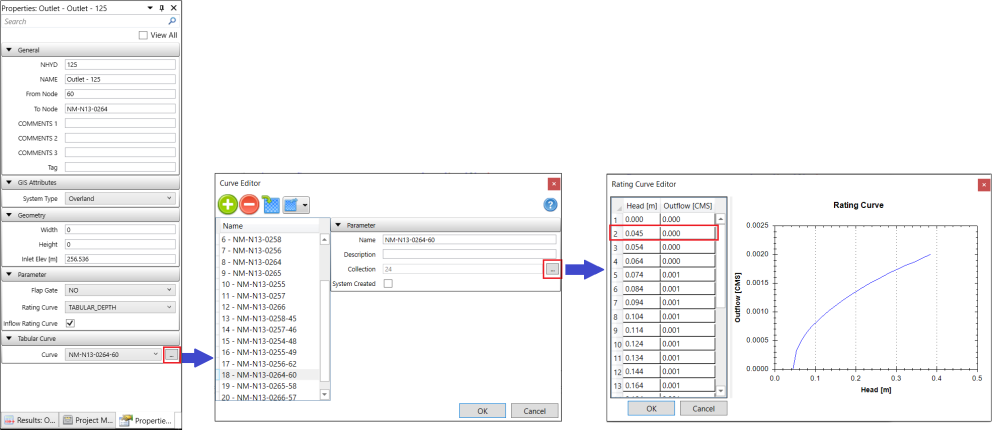Click curve list scrollbar down arrow

click(x=324, y=394)
